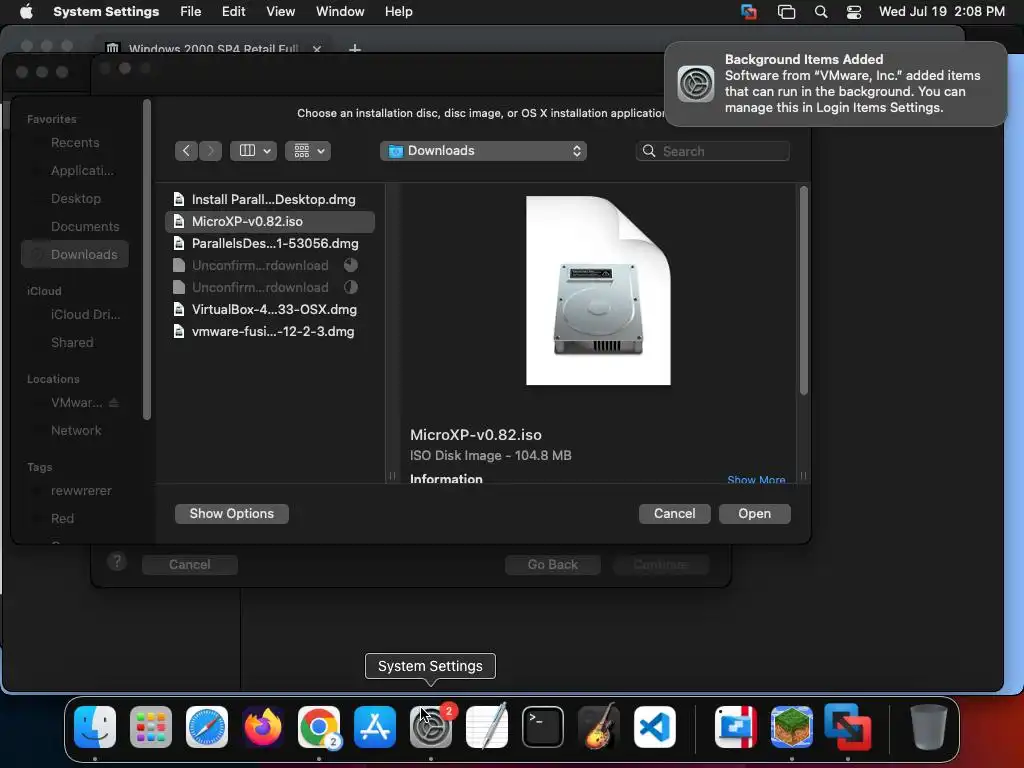Viewport: 1024px width, 768px height.
Task: Click the help question mark button
Action: pyautogui.click(x=117, y=562)
